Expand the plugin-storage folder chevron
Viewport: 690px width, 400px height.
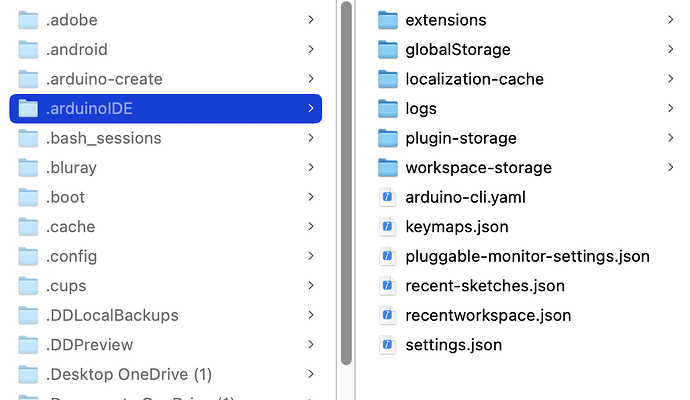coord(670,138)
